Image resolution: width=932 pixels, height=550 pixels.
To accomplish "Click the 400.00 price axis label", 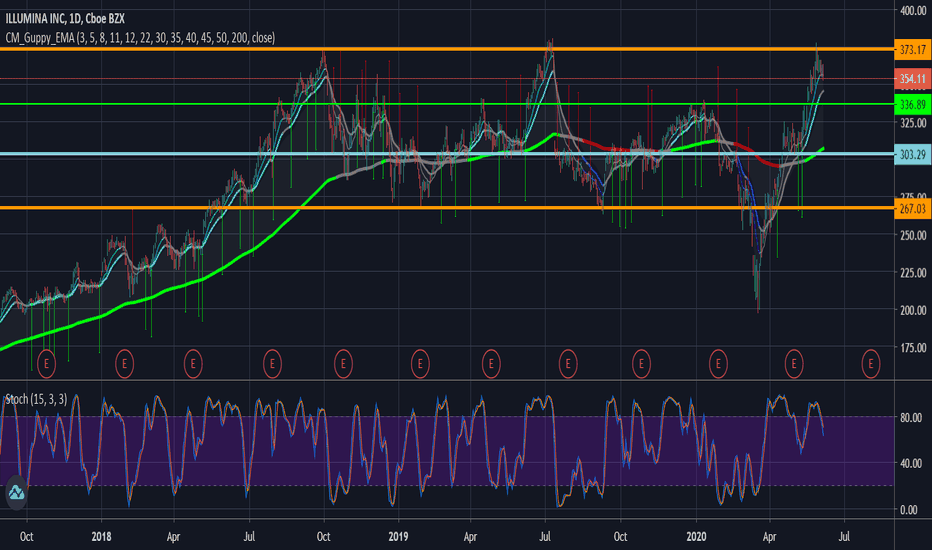I will coord(913,11).
